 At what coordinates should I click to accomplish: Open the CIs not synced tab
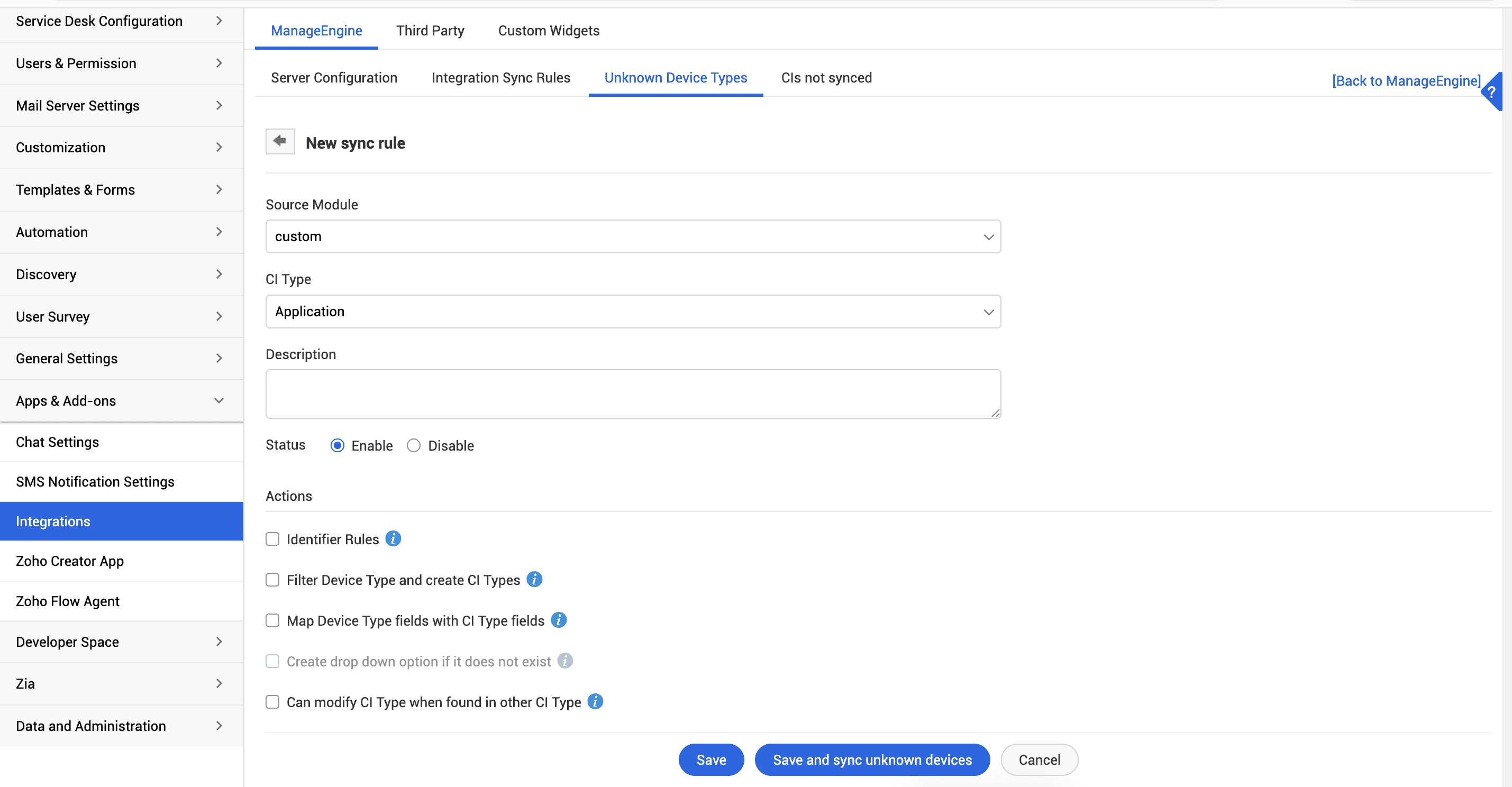coord(826,77)
